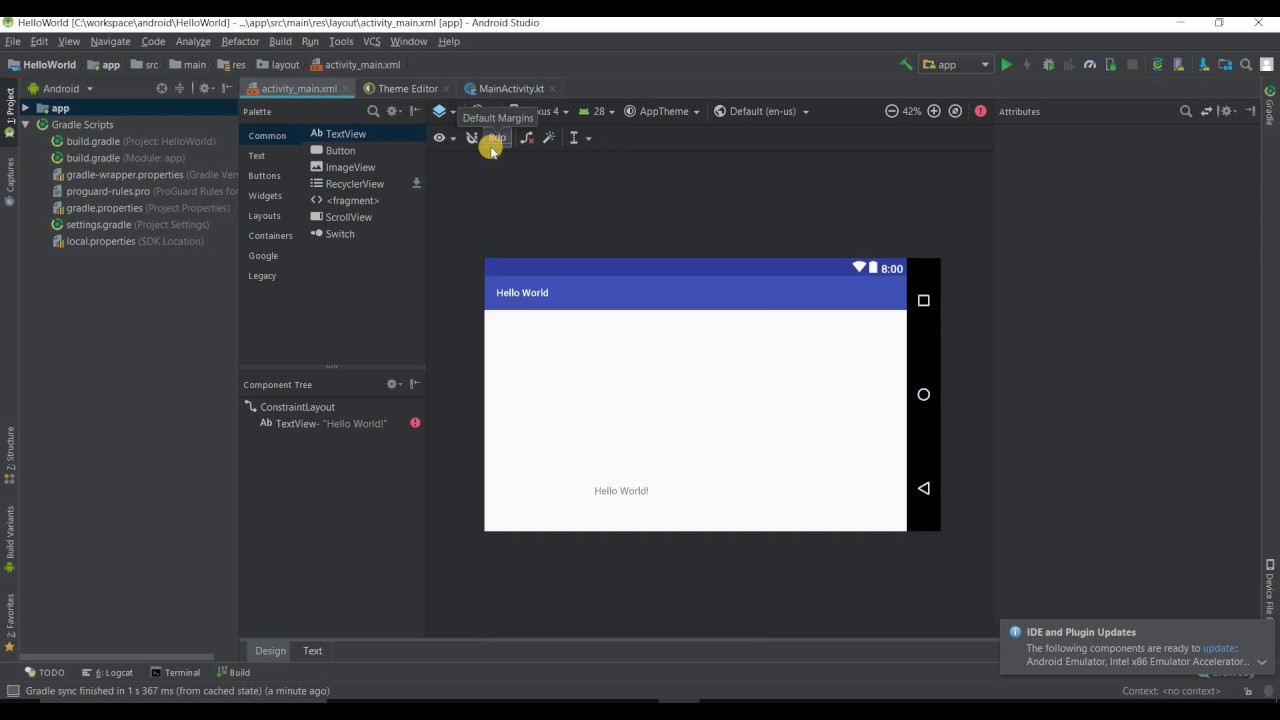Open the TODO tool window

(x=45, y=673)
